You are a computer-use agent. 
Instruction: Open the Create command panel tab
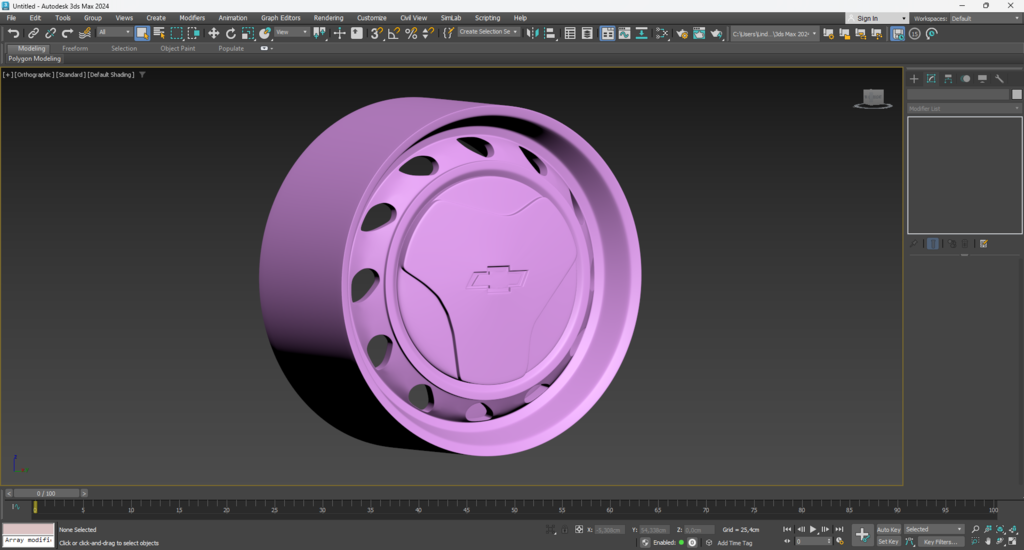tap(914, 78)
